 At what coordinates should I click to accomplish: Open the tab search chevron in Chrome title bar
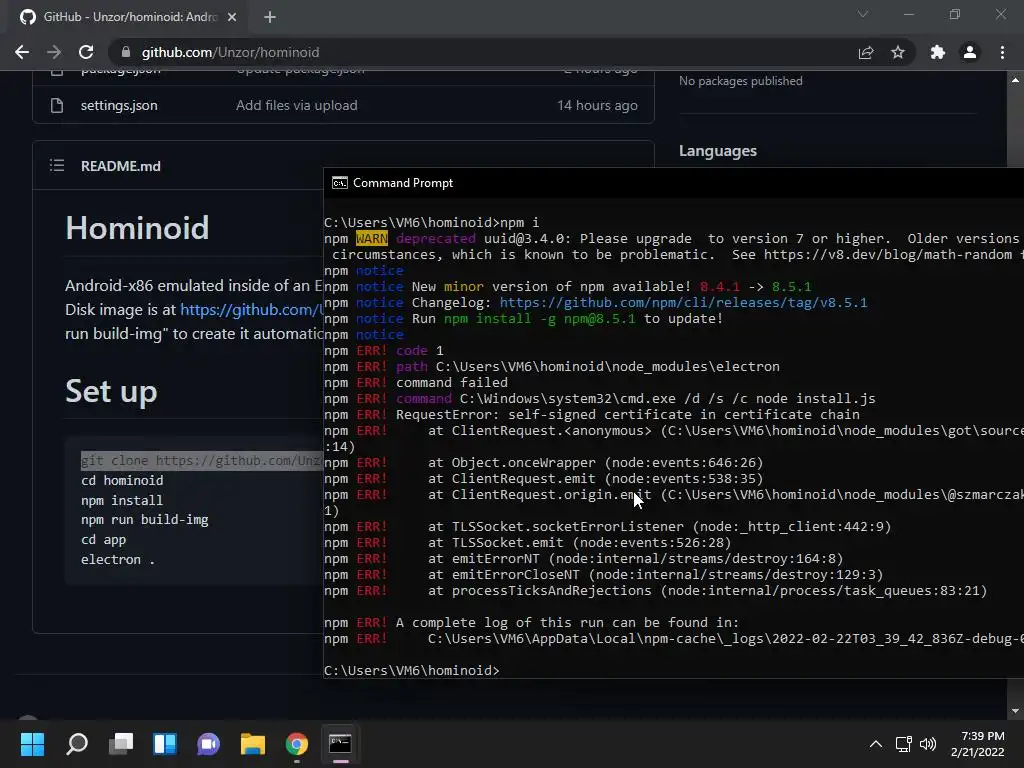863,14
